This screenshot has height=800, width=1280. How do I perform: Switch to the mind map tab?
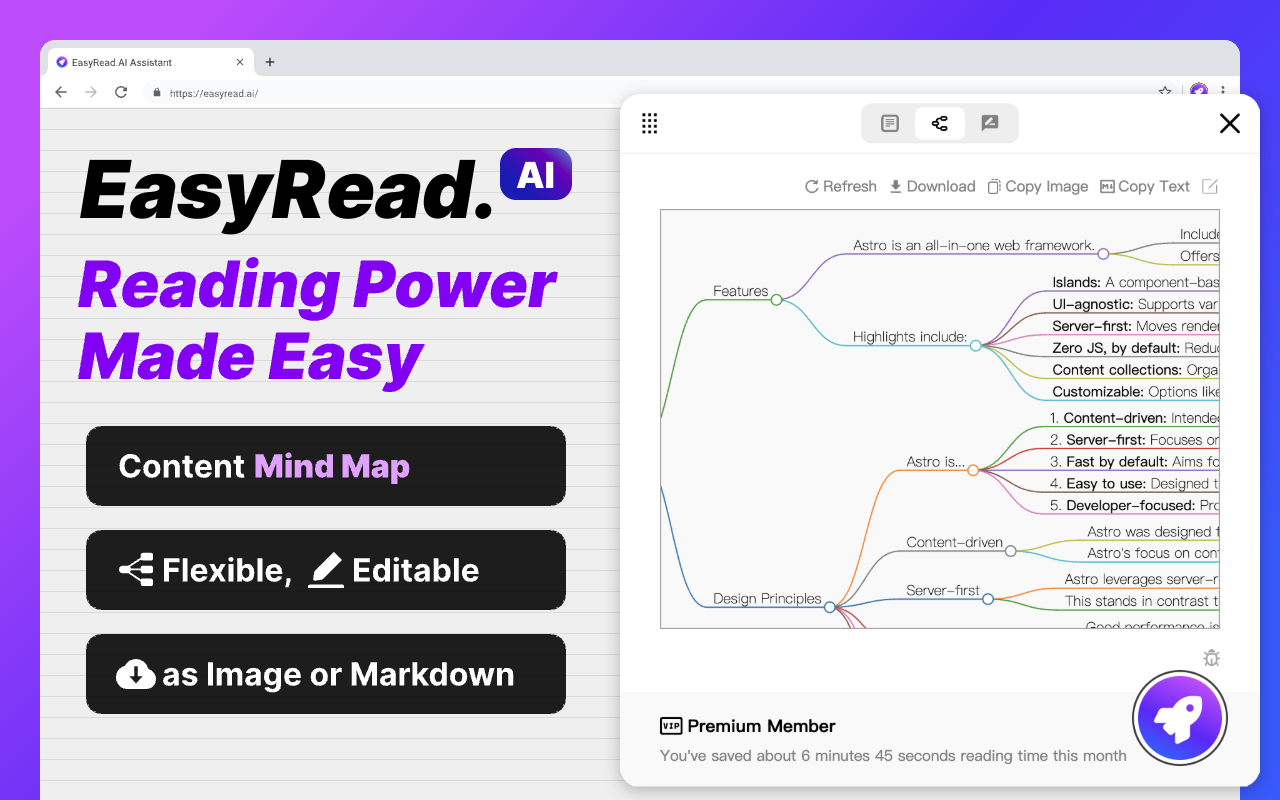point(940,123)
